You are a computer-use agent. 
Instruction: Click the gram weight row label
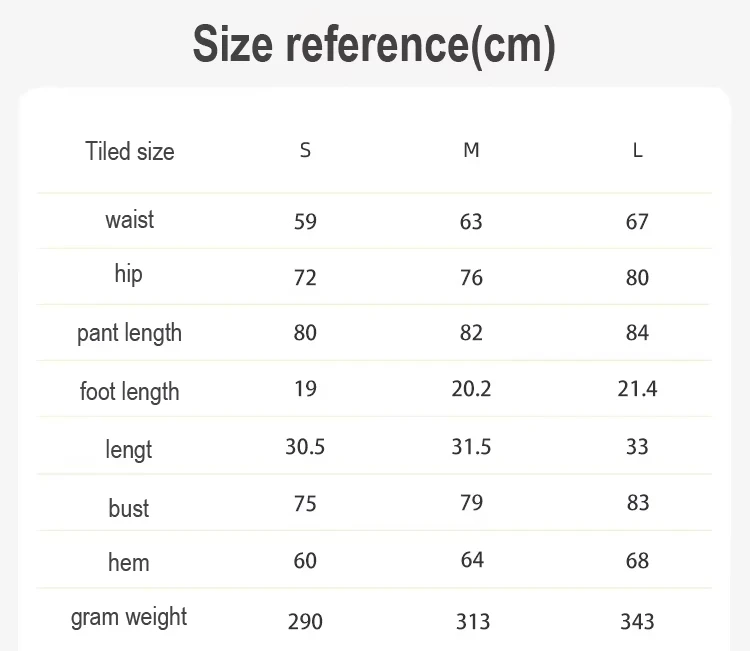[129, 618]
